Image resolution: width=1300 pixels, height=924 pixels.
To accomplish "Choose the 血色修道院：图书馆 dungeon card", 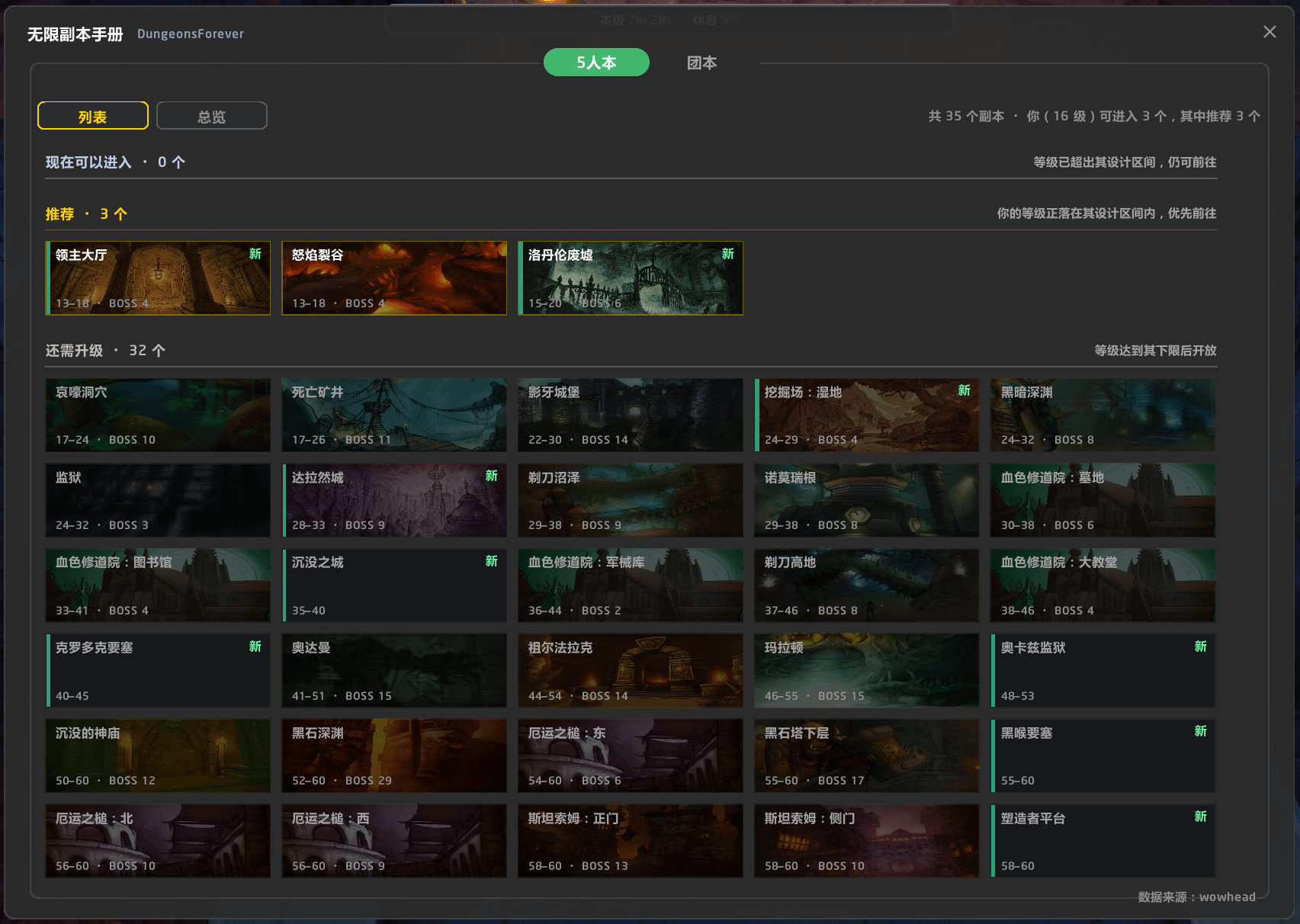I will point(158,586).
